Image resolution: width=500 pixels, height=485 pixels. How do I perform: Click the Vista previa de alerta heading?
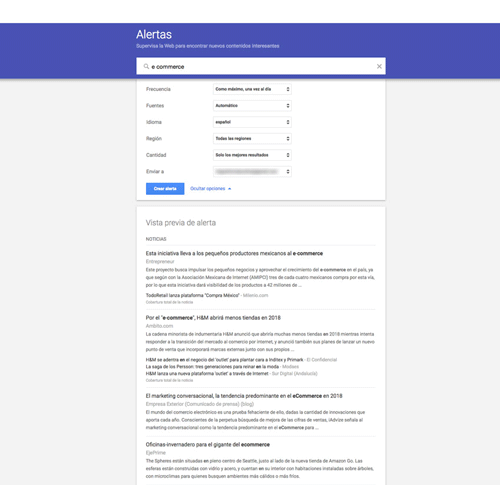point(181,223)
